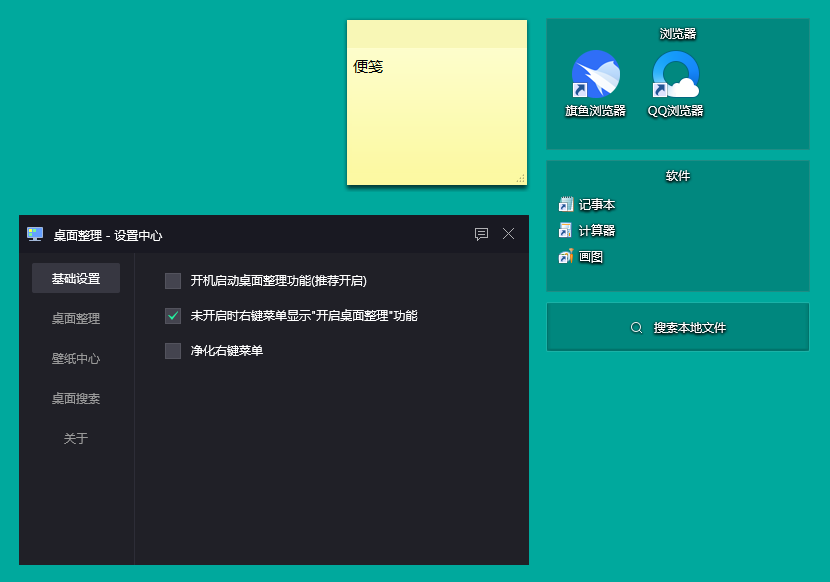Close the 设置中心 window
Viewport: 830px width, 582px height.
tap(508, 235)
